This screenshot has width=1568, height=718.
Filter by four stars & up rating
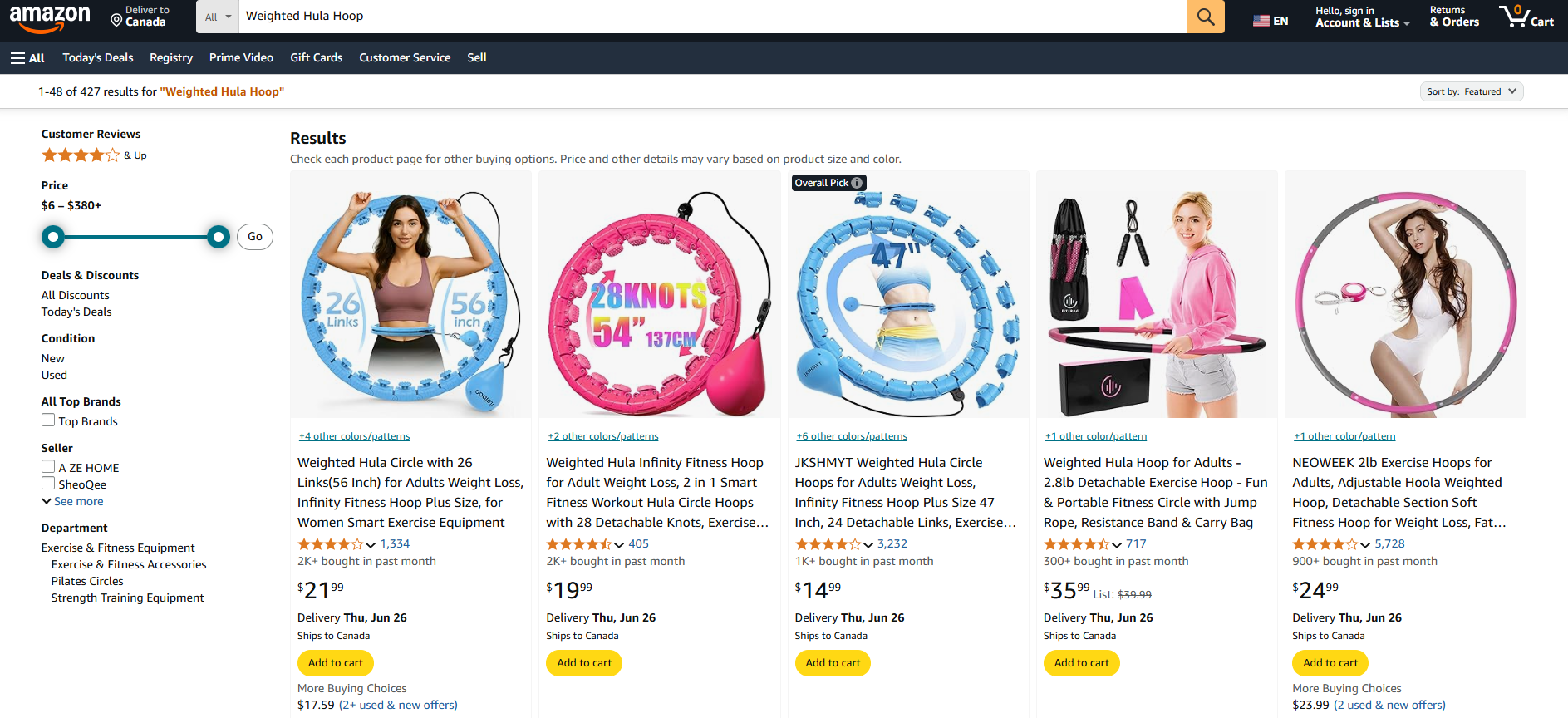[81, 155]
